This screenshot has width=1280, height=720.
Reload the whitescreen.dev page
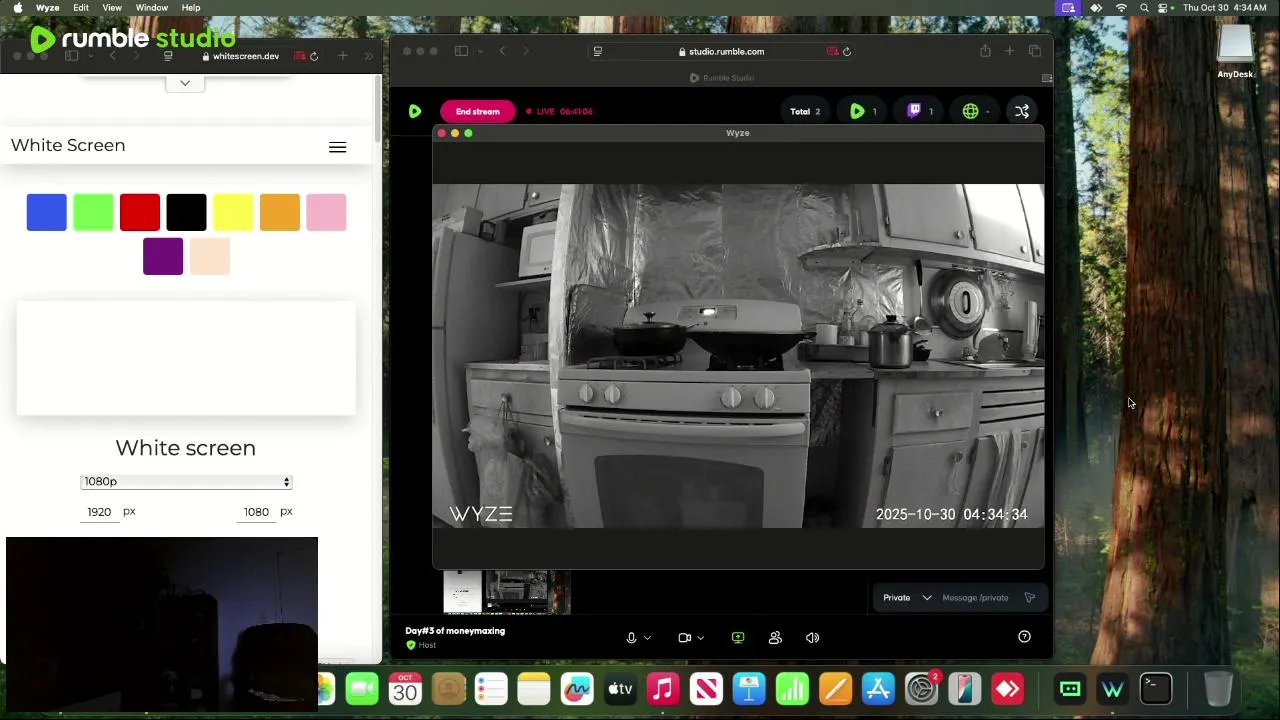[314, 56]
